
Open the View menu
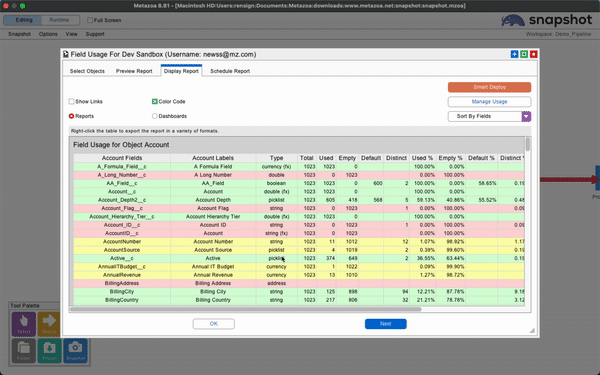pos(71,34)
